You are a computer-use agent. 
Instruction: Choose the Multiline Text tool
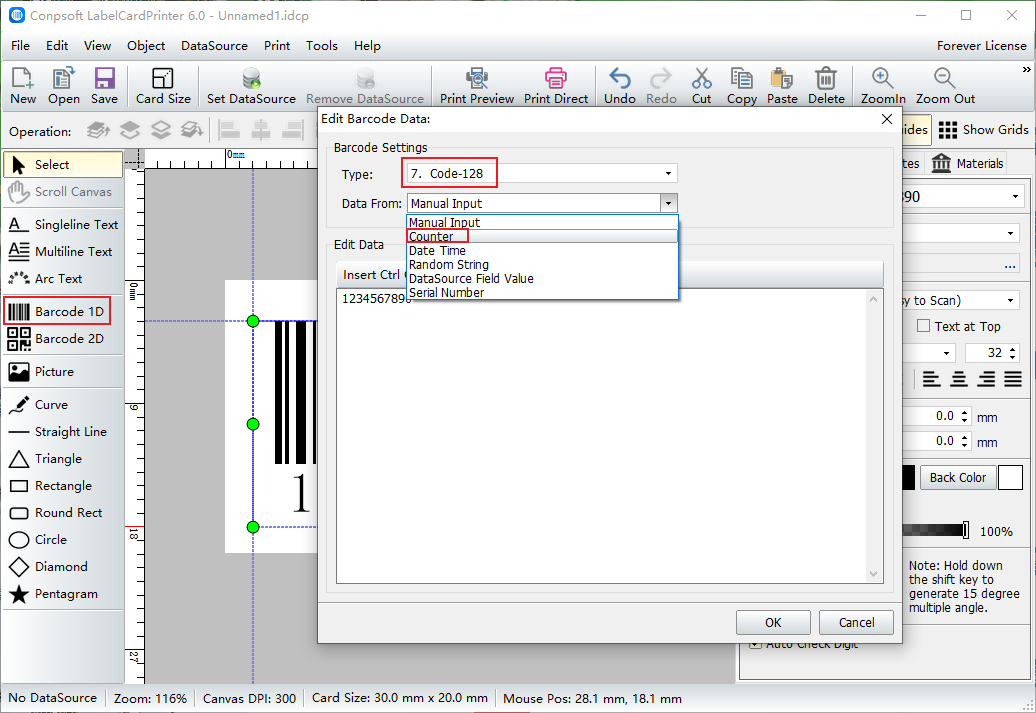pos(63,252)
